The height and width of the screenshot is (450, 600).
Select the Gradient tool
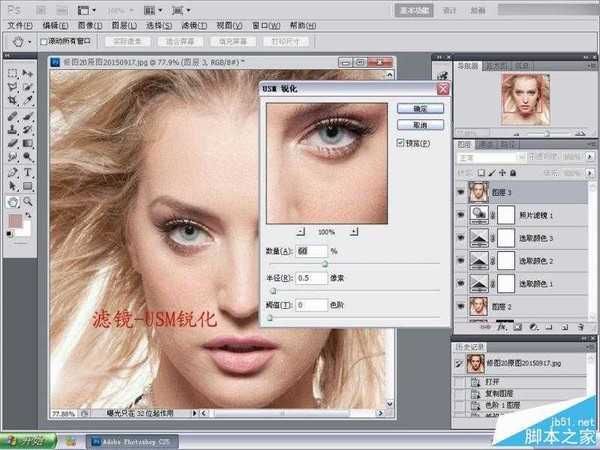pyautogui.click(x=28, y=143)
